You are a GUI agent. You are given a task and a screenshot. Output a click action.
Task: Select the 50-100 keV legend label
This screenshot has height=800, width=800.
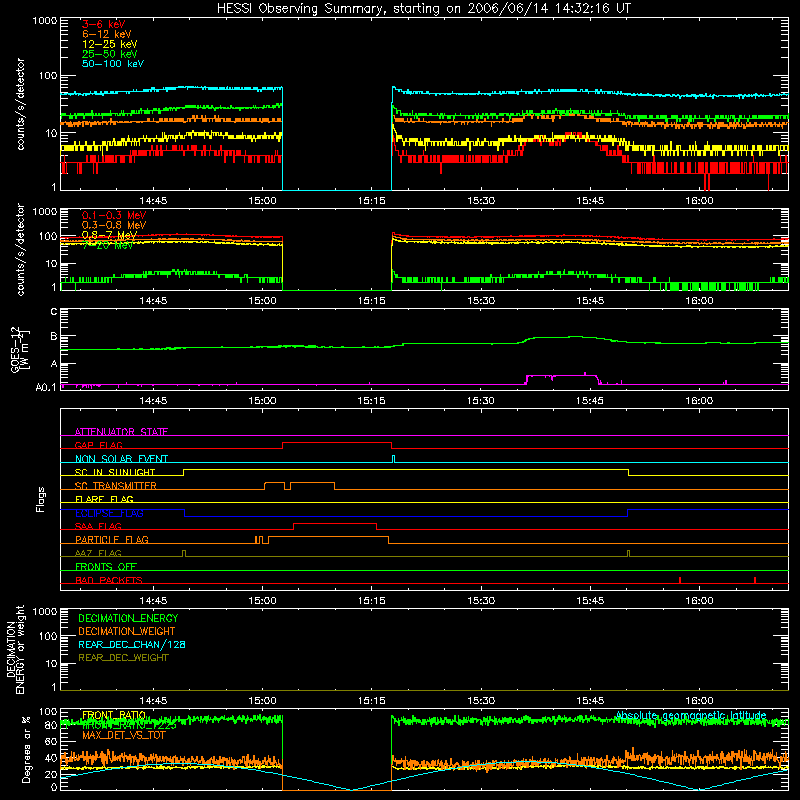click(x=113, y=64)
